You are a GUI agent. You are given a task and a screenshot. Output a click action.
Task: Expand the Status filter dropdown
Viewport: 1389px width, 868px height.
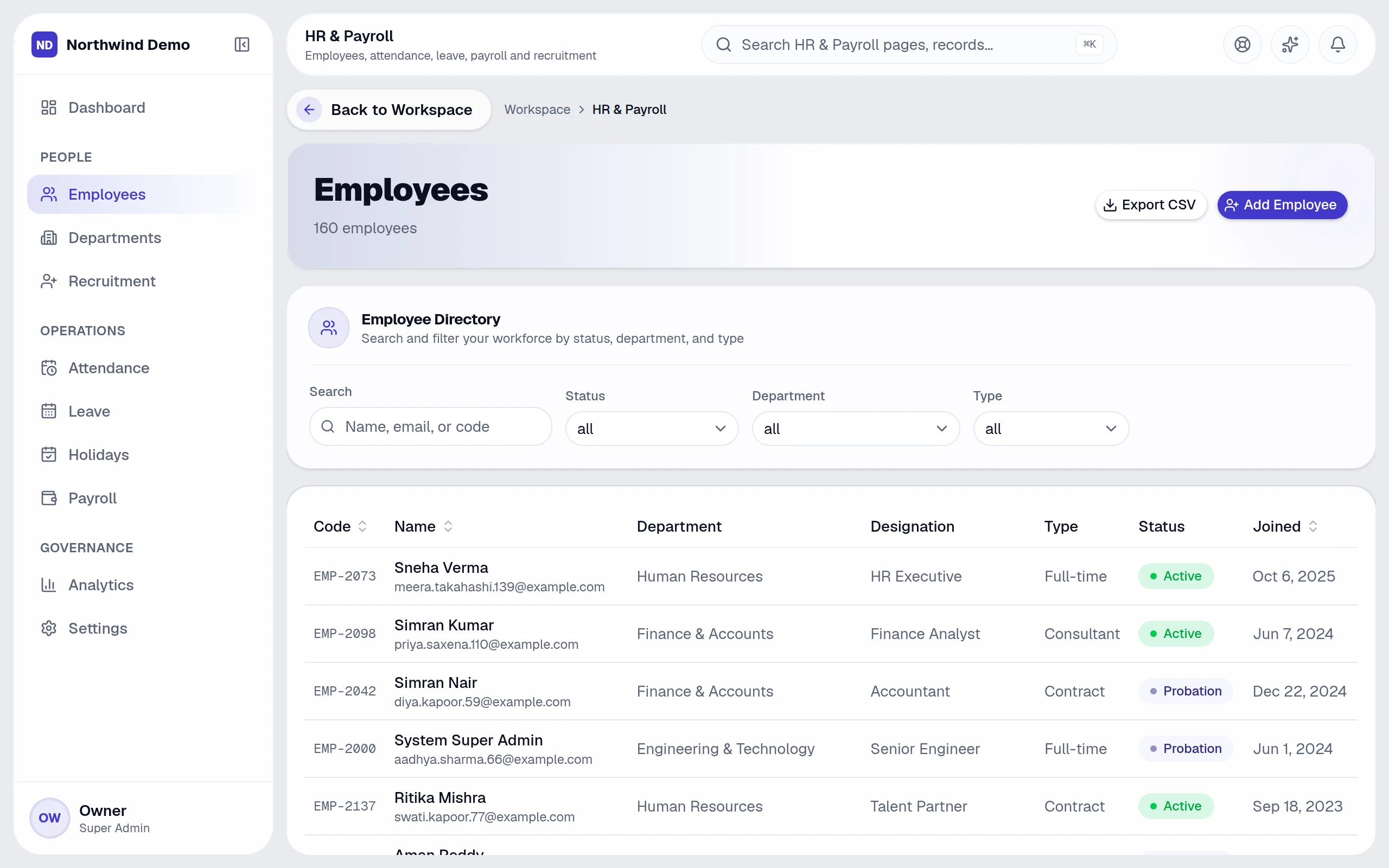point(652,428)
